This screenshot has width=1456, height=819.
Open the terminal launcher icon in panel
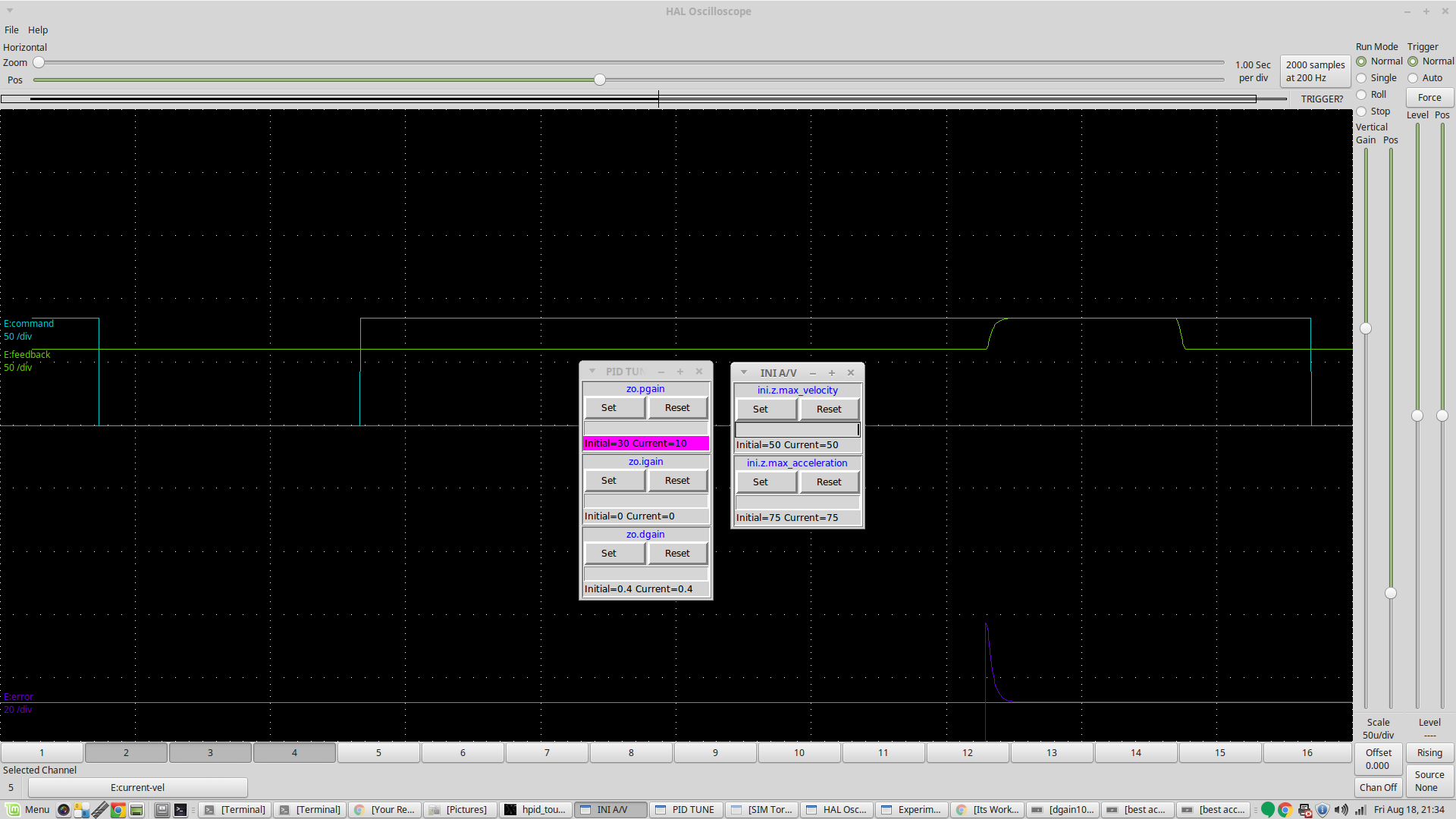point(180,810)
